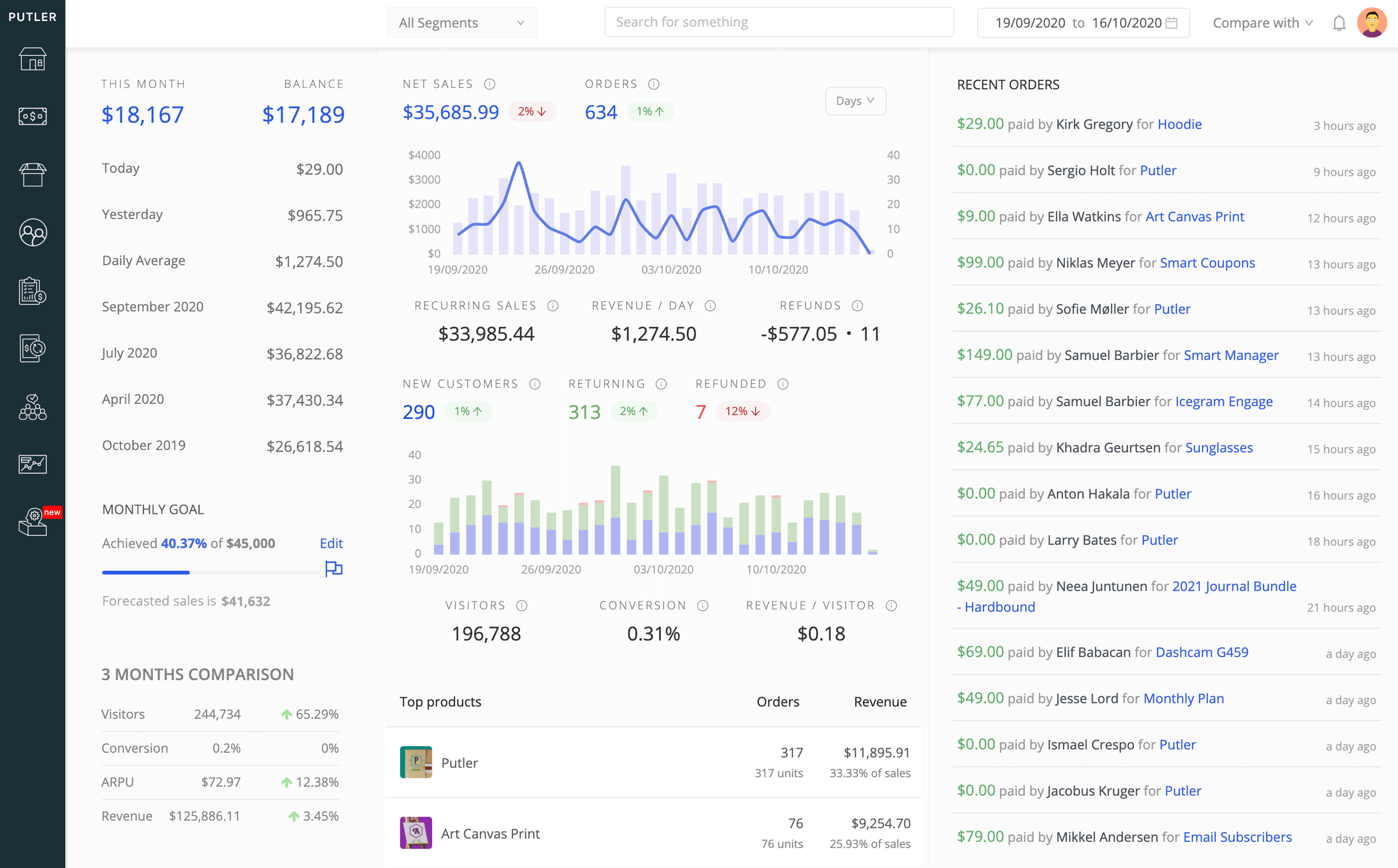Viewport: 1398px width, 868px height.
Task: Select the customers analytics icon
Action: pyautogui.click(x=32, y=233)
